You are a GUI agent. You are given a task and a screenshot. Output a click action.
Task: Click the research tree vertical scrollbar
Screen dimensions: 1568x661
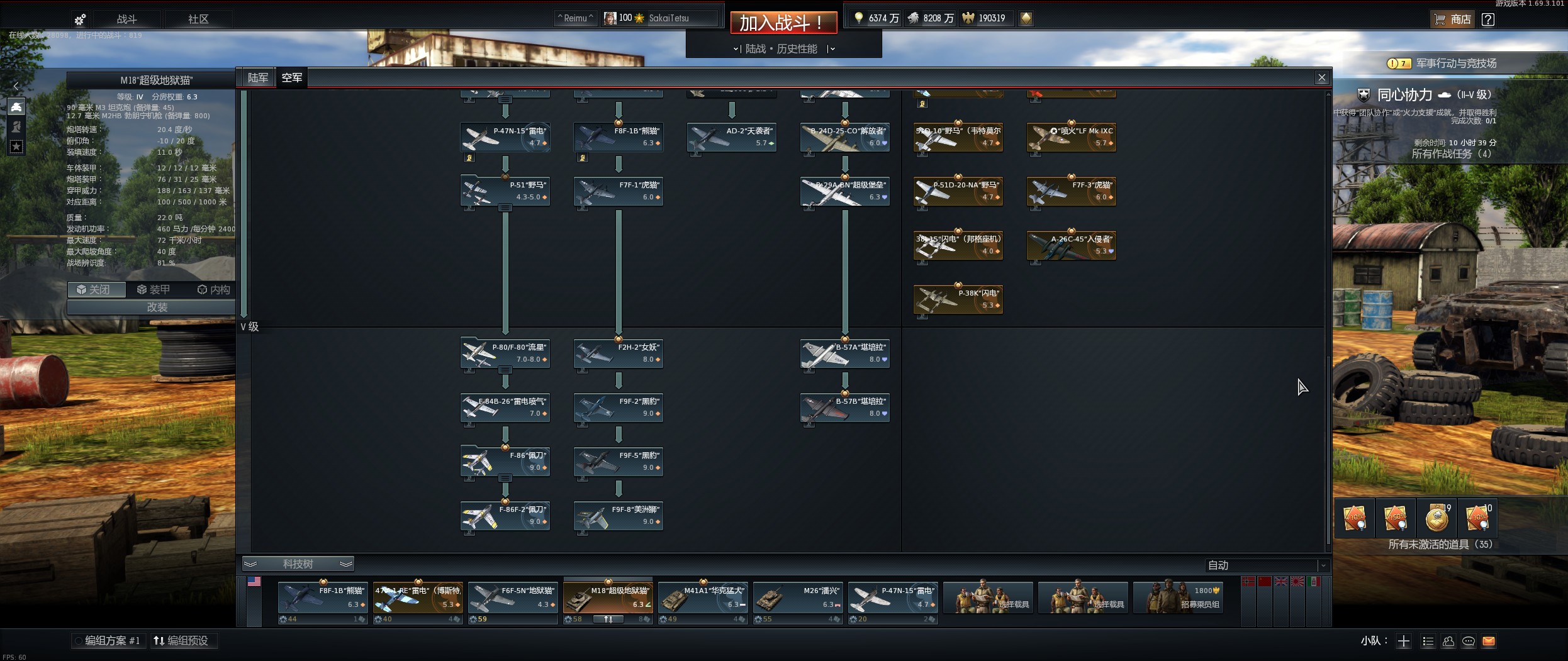pos(1328,450)
